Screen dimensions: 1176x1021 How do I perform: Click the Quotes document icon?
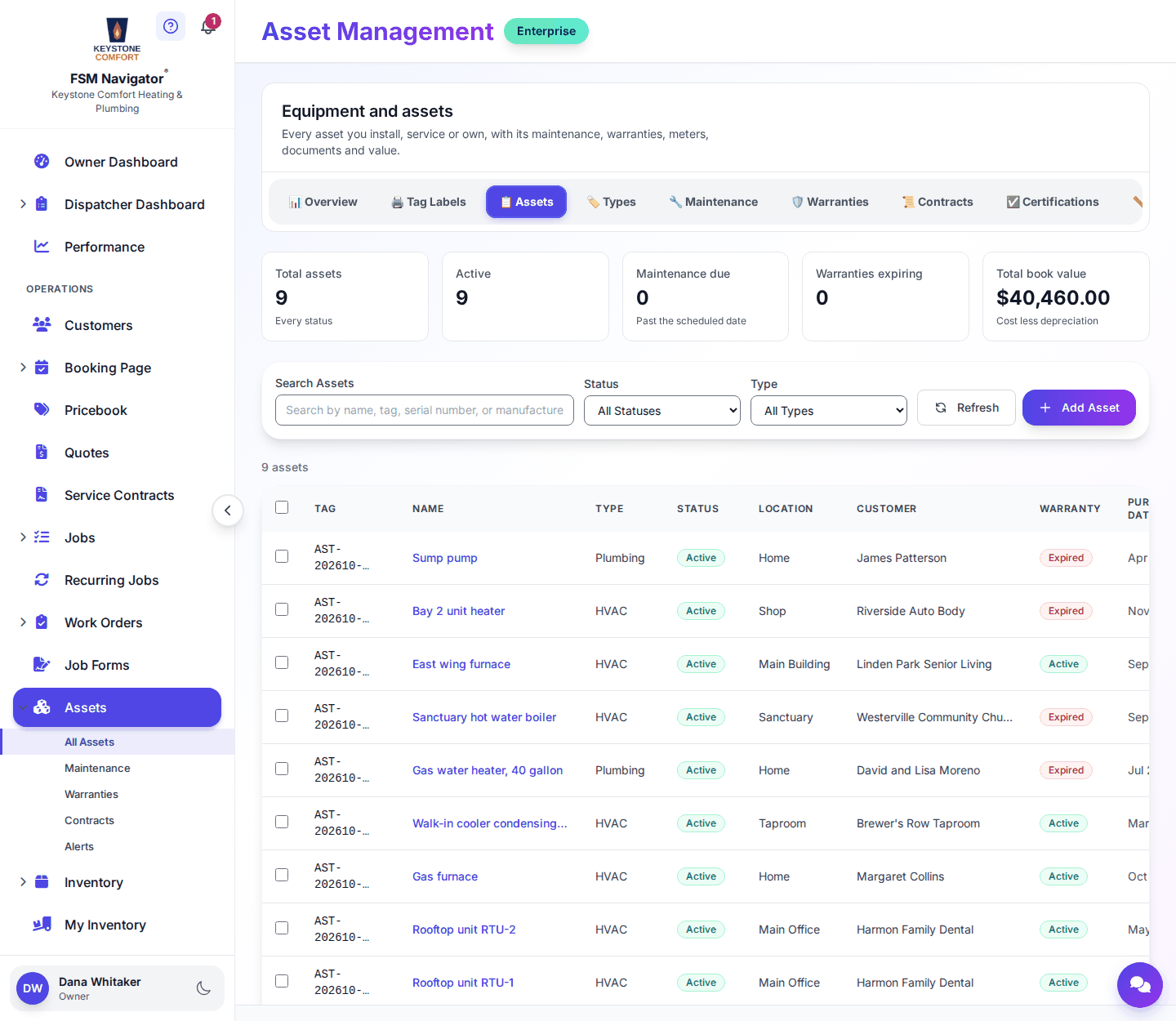42,453
